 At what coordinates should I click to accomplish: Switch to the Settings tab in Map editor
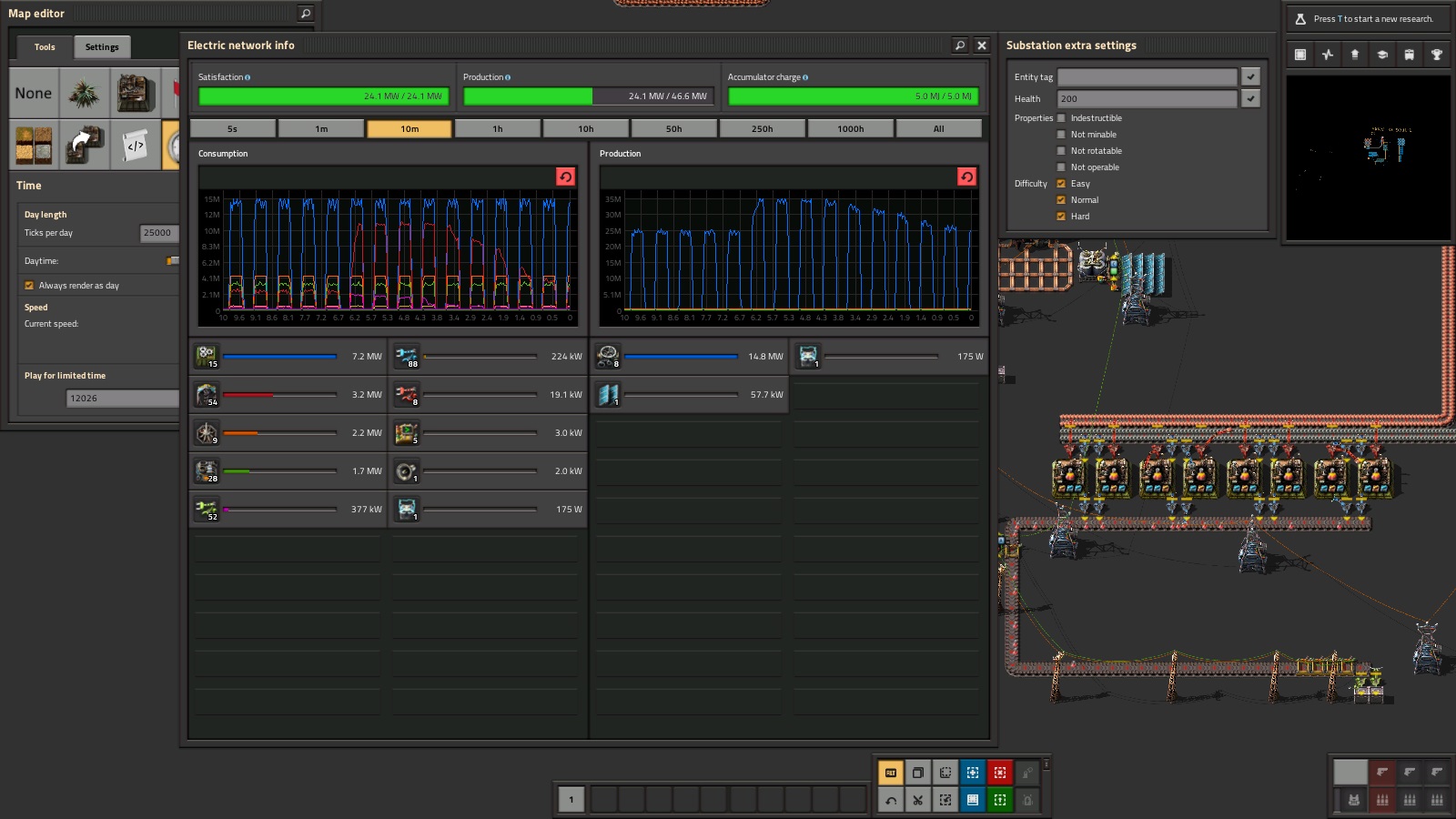tap(102, 47)
